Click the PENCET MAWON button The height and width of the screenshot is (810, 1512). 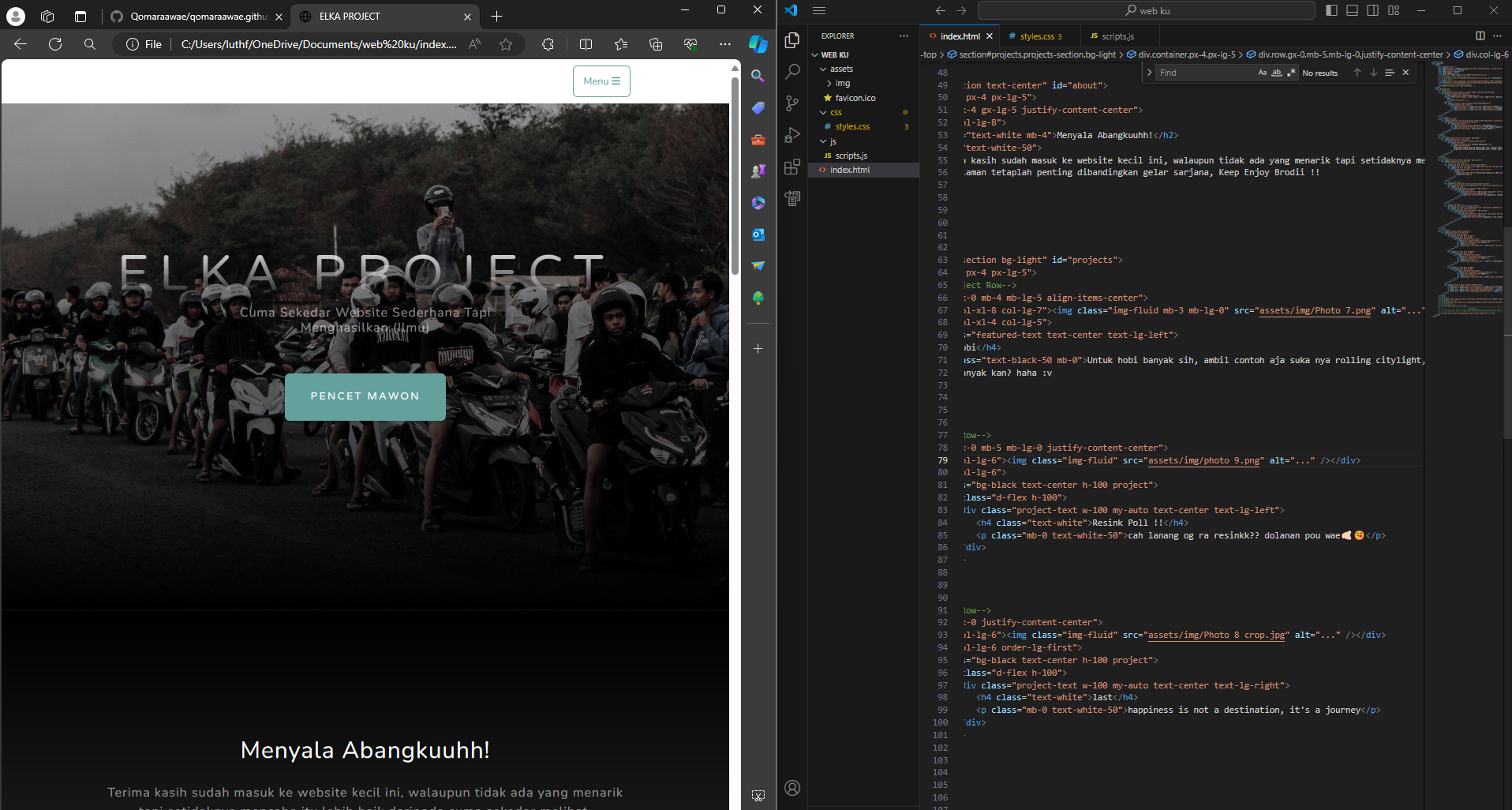(x=365, y=396)
